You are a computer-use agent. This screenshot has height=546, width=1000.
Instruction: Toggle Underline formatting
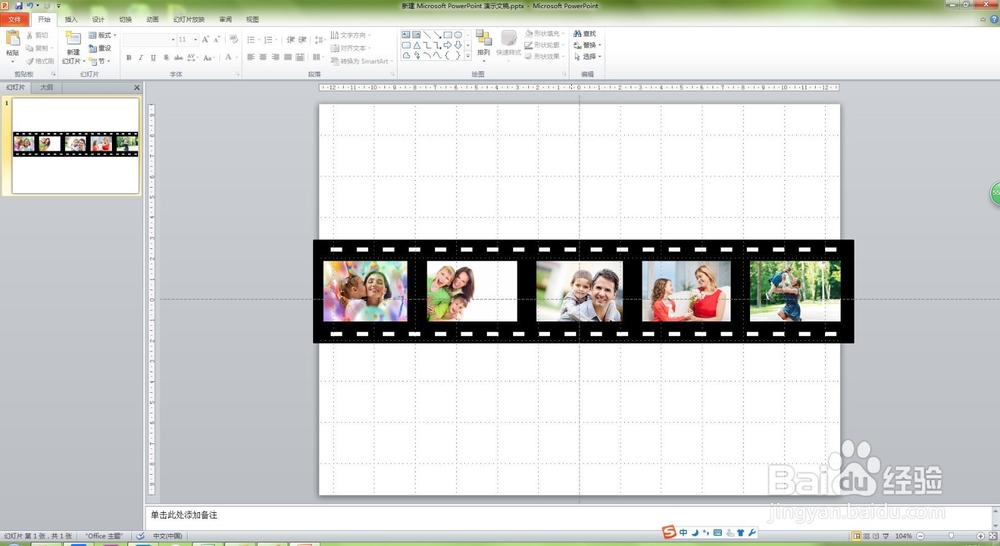point(153,57)
